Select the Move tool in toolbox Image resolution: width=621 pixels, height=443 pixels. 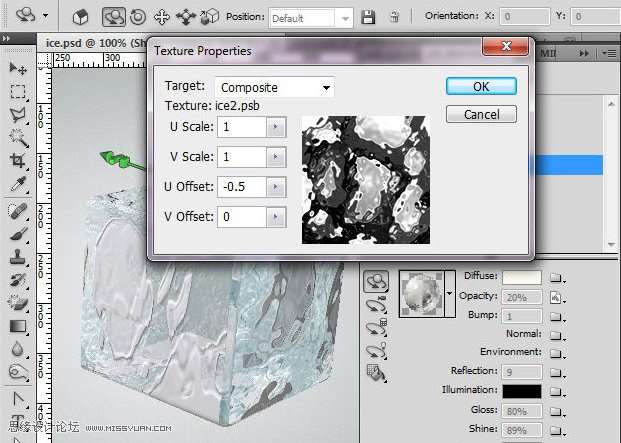pos(17,68)
